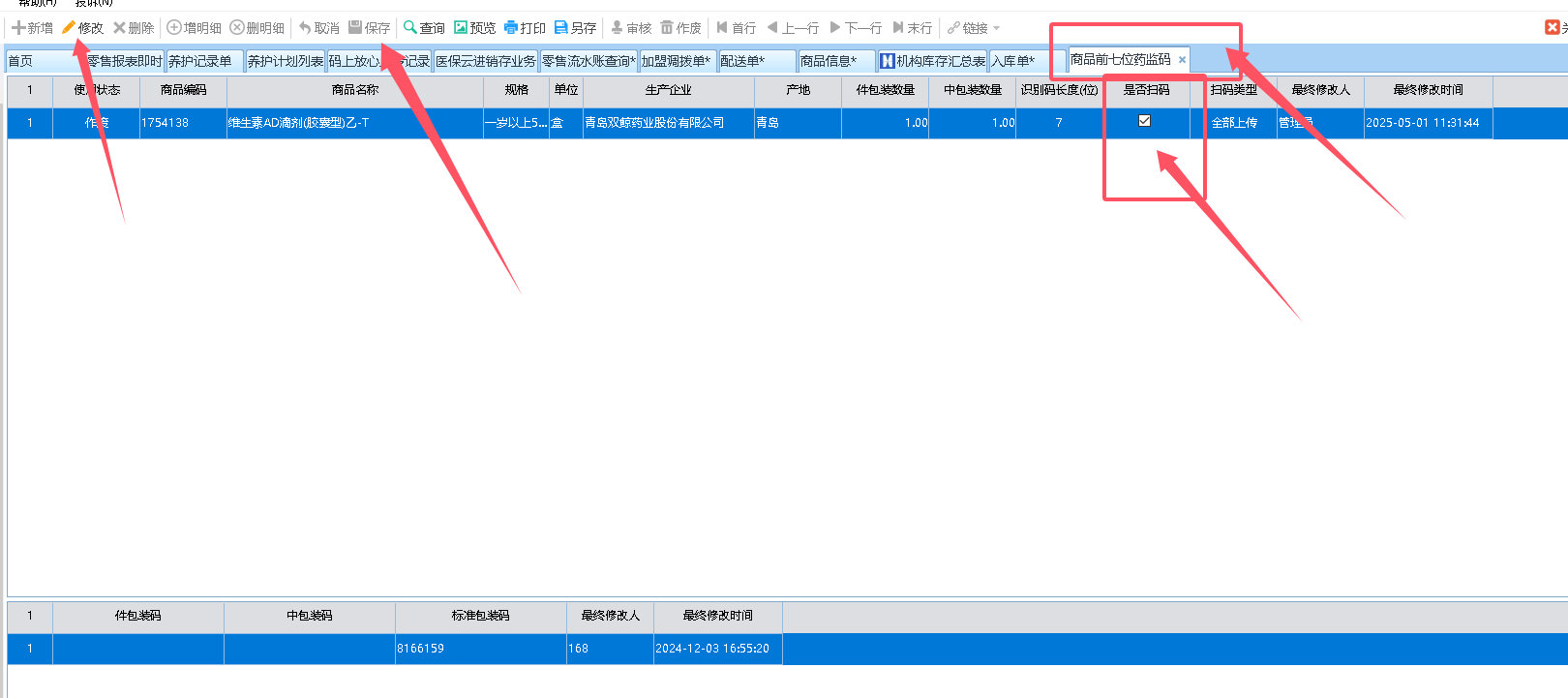Click the 标准包装码 column header
Image resolution: width=1568 pixels, height=698 pixels.
coord(481,616)
